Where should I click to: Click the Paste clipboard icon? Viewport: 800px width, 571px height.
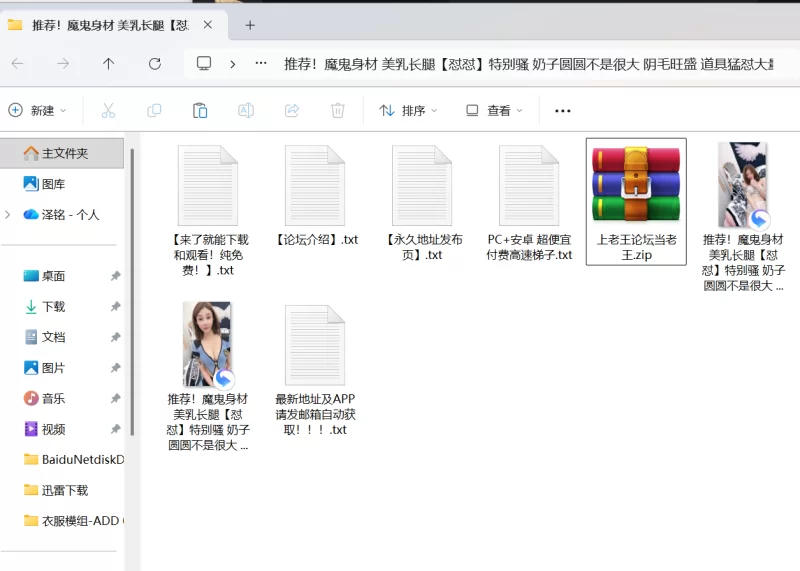point(200,110)
